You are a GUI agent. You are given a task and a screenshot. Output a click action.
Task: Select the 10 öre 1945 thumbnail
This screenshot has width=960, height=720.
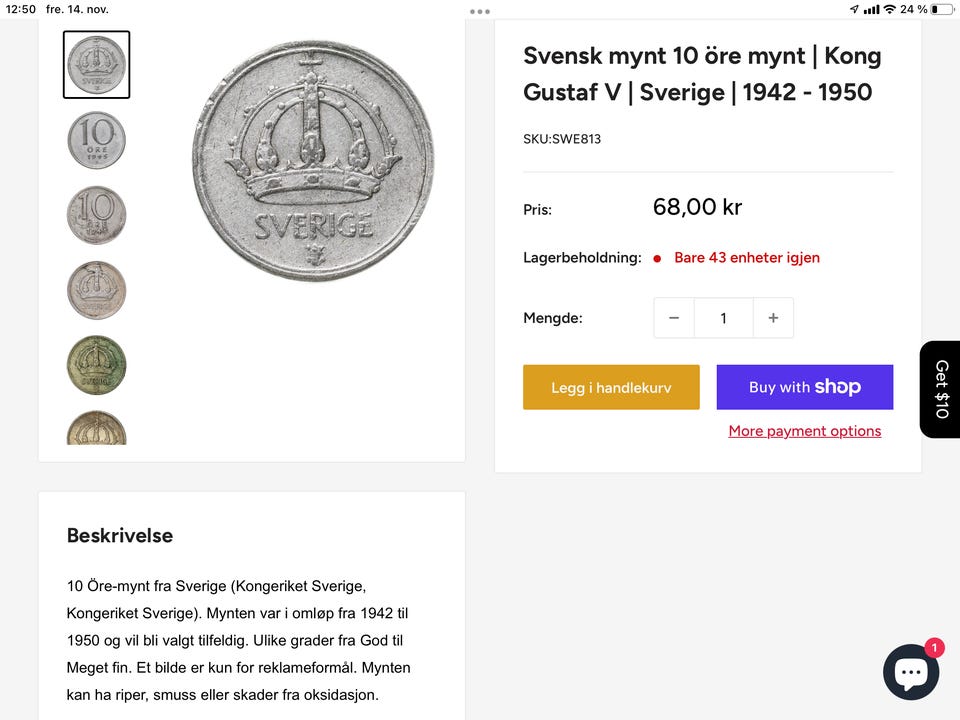click(96, 140)
